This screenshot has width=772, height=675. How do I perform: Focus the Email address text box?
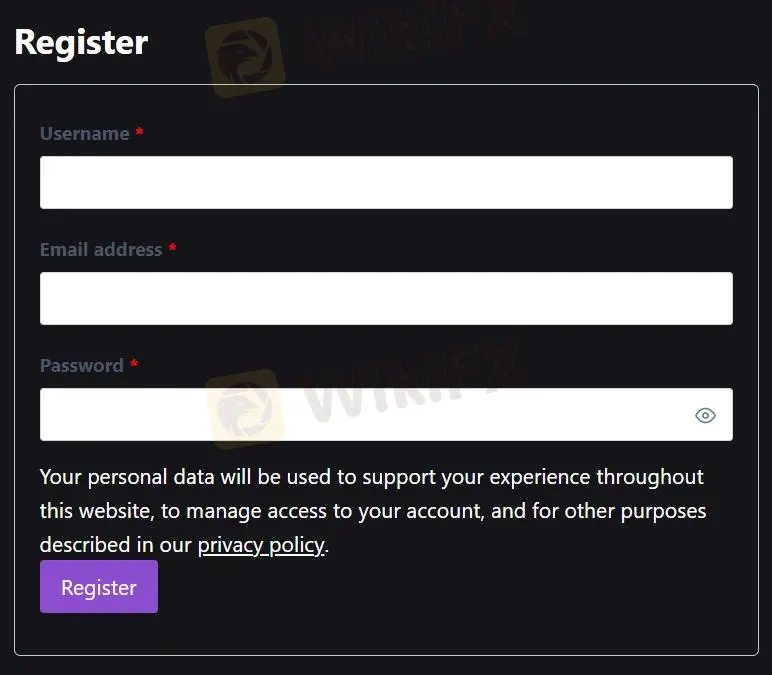(x=386, y=298)
